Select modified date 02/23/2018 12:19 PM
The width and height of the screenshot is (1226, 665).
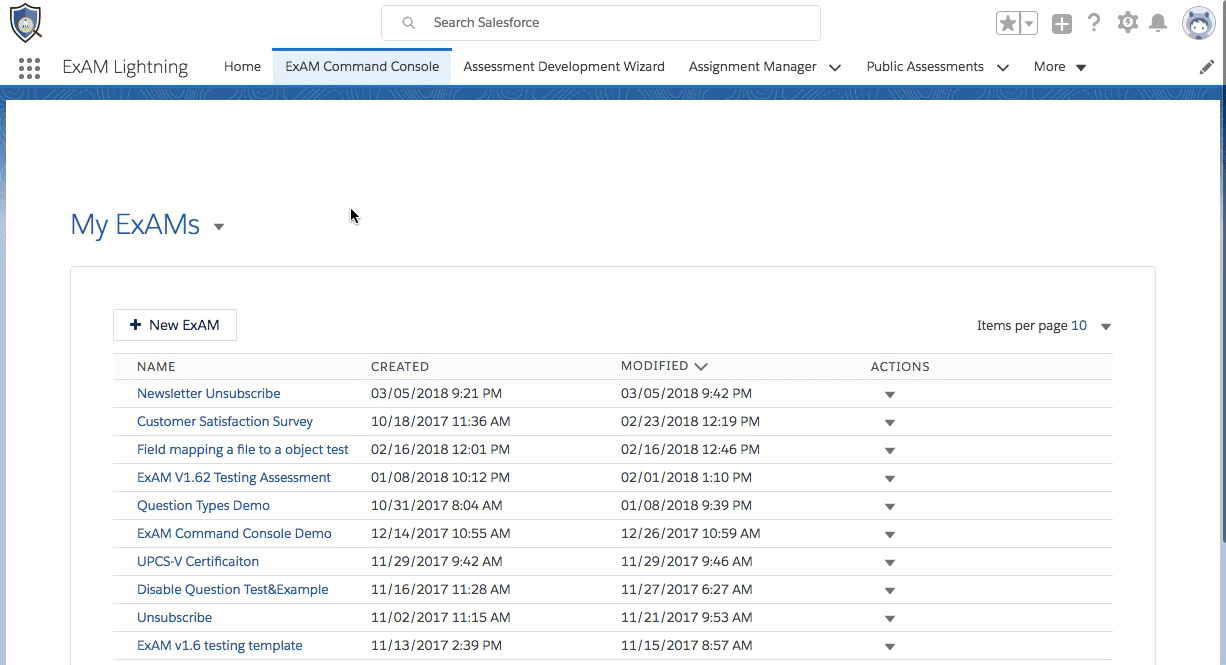690,421
